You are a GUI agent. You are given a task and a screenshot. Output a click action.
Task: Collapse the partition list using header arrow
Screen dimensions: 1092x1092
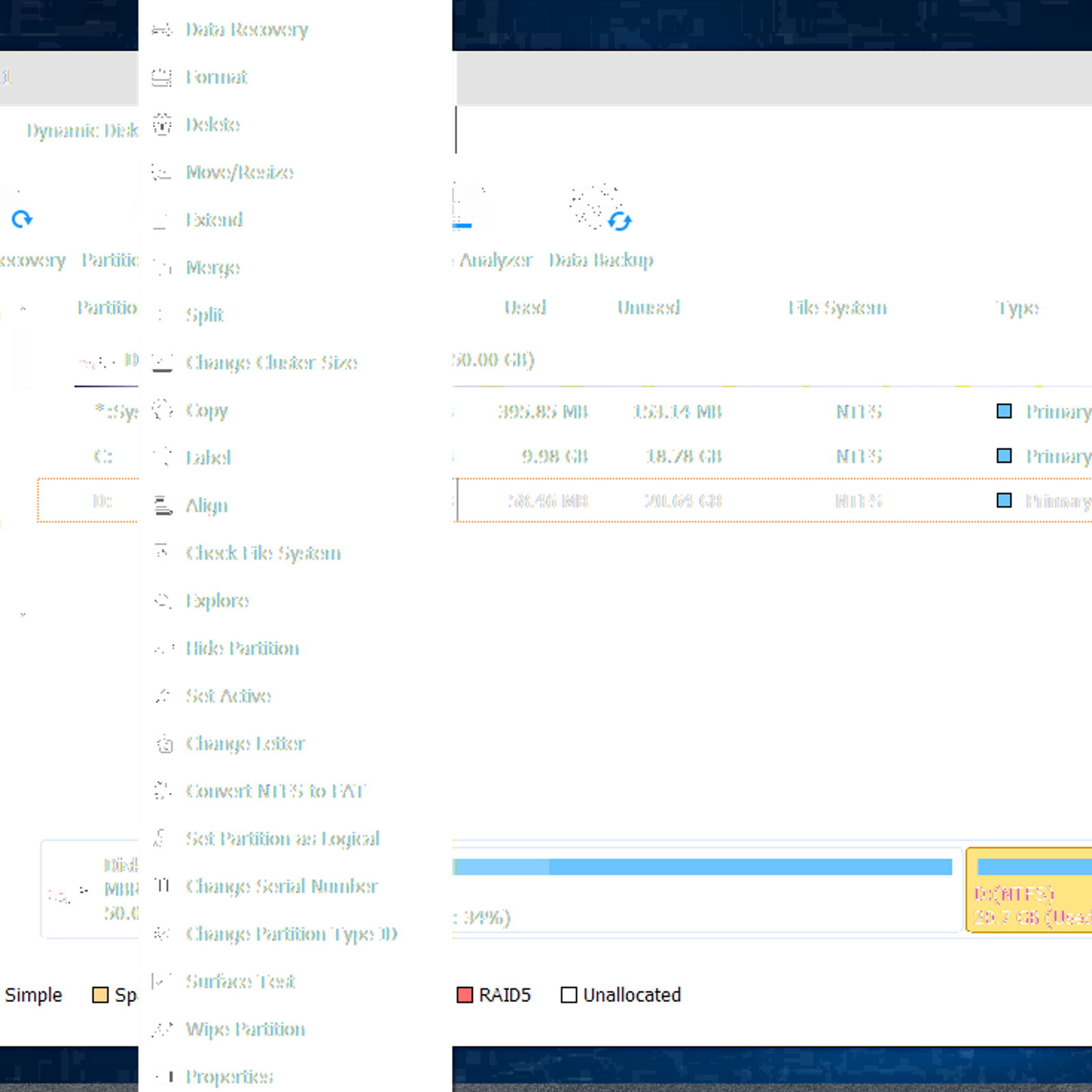point(23,309)
